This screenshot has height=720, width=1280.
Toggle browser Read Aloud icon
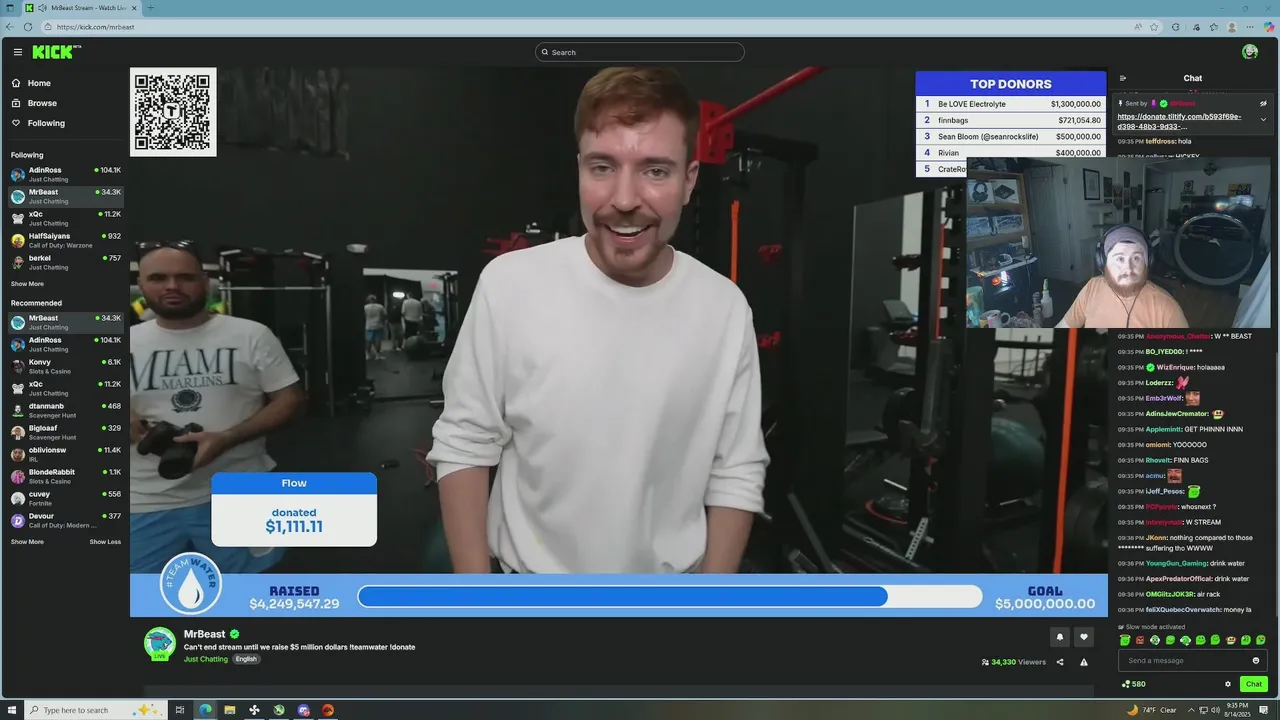point(1138,27)
